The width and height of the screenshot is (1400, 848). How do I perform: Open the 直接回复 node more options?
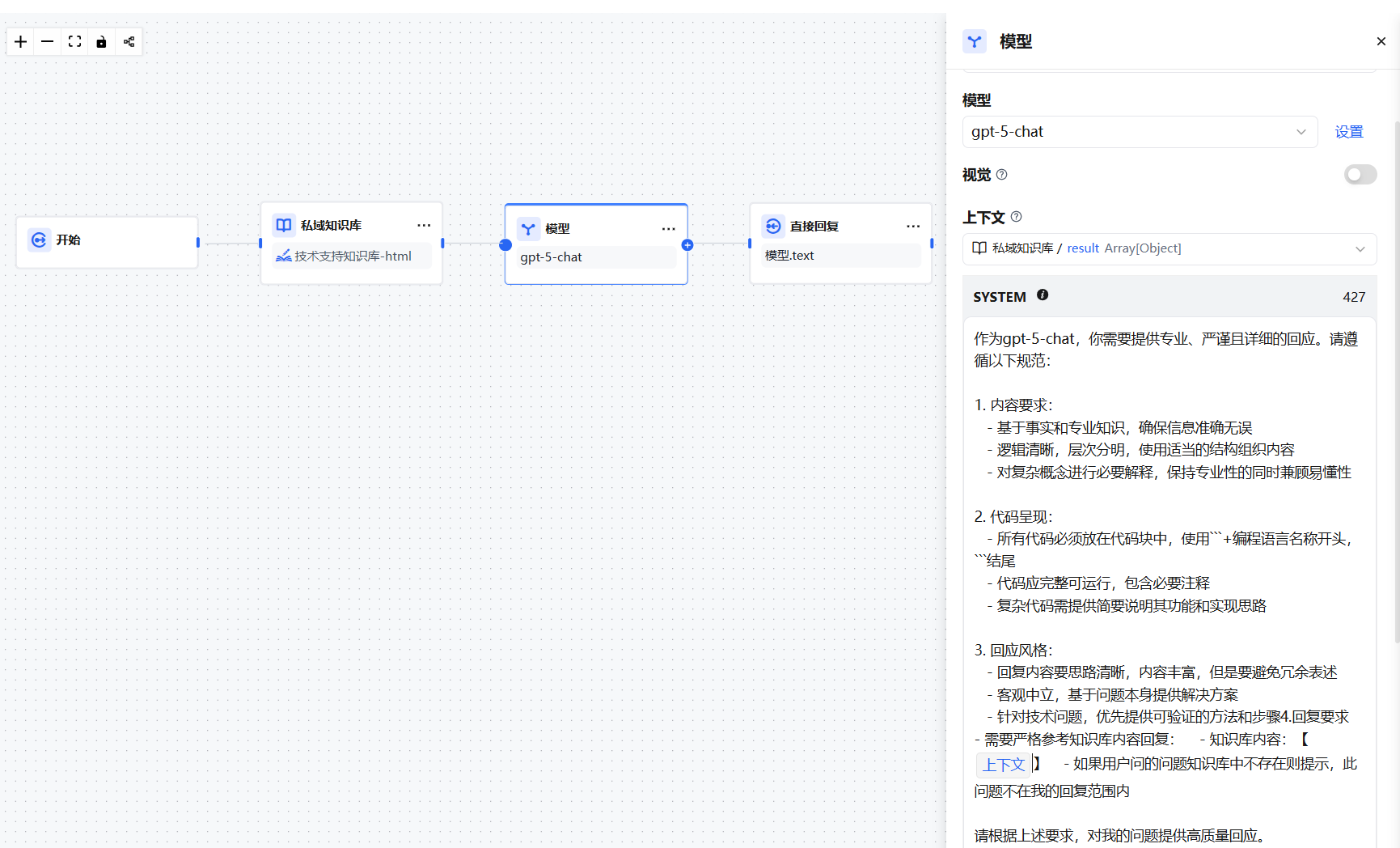(913, 226)
